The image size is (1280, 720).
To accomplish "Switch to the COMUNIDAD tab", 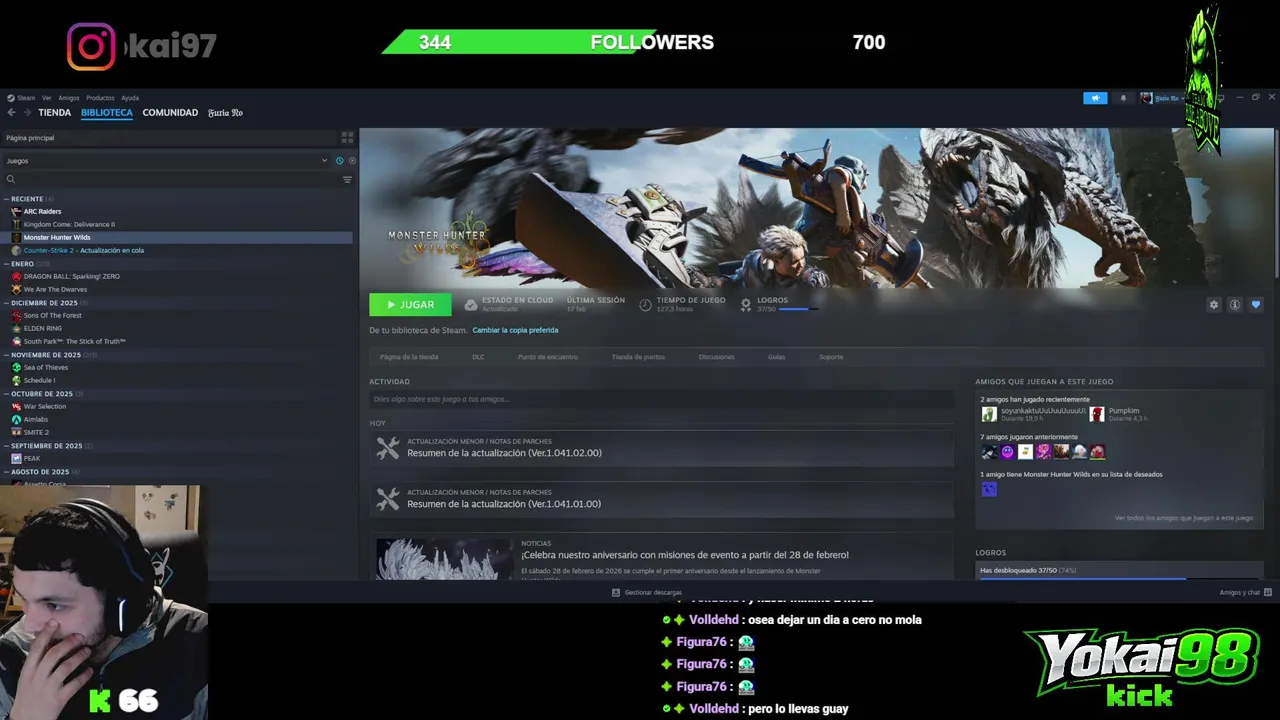I will 170,113.
